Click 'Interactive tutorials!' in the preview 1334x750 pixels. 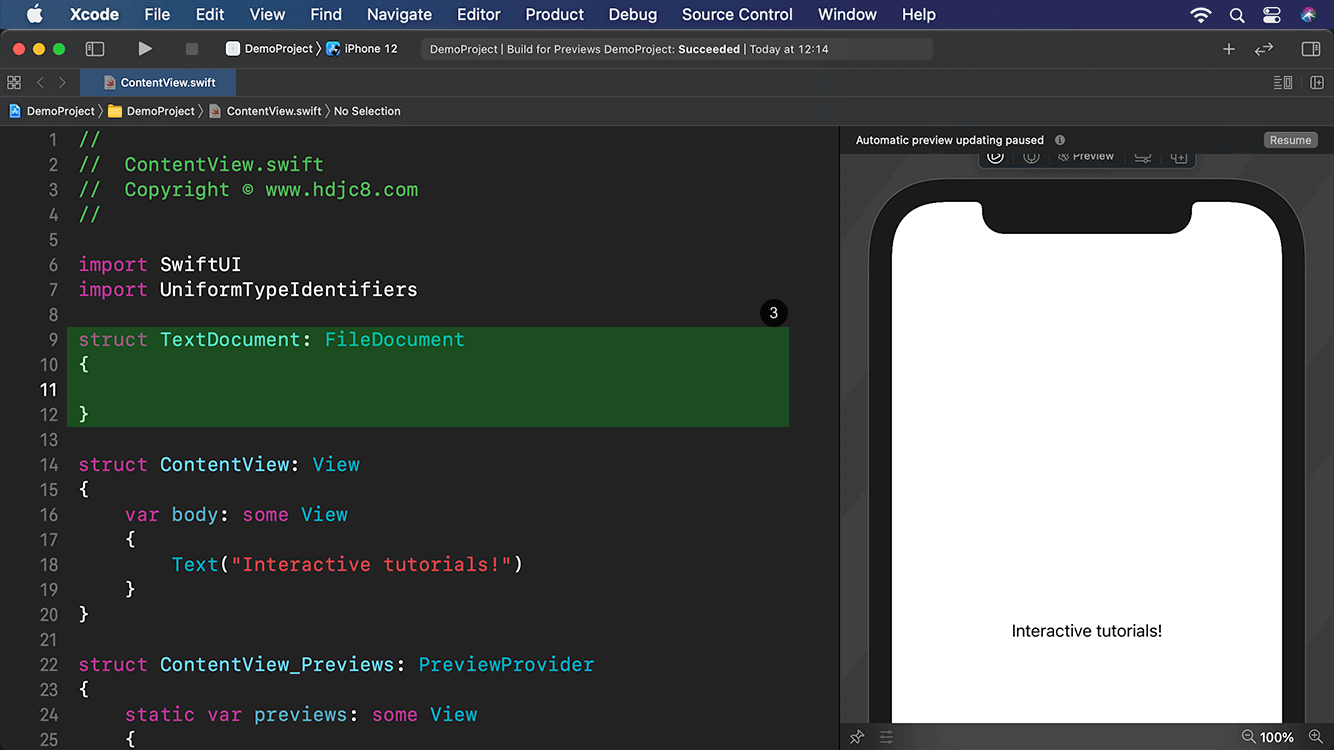point(1087,631)
